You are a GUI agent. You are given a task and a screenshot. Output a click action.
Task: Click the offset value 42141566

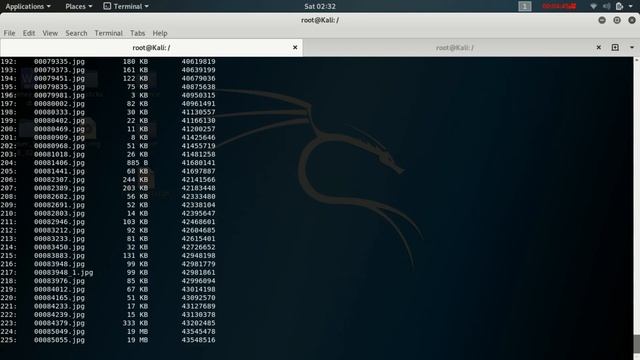[198, 180]
